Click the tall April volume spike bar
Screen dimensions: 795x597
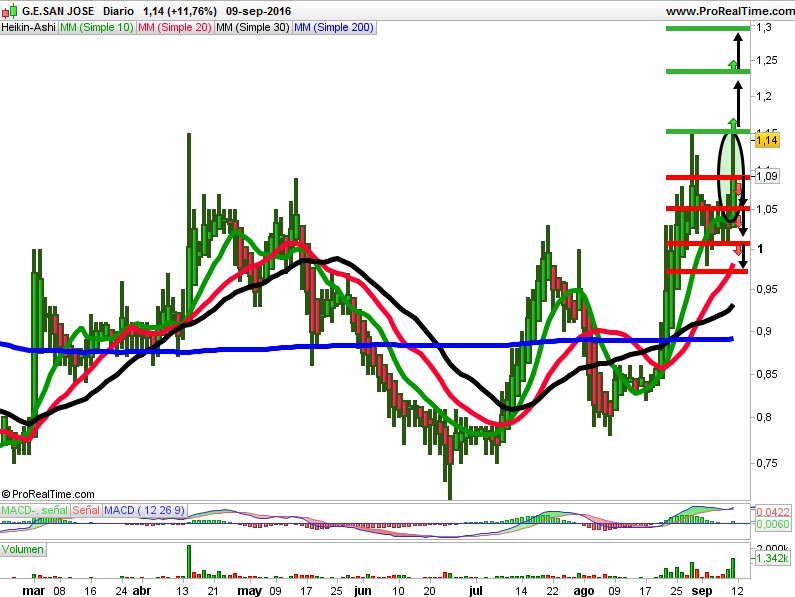(x=189, y=561)
